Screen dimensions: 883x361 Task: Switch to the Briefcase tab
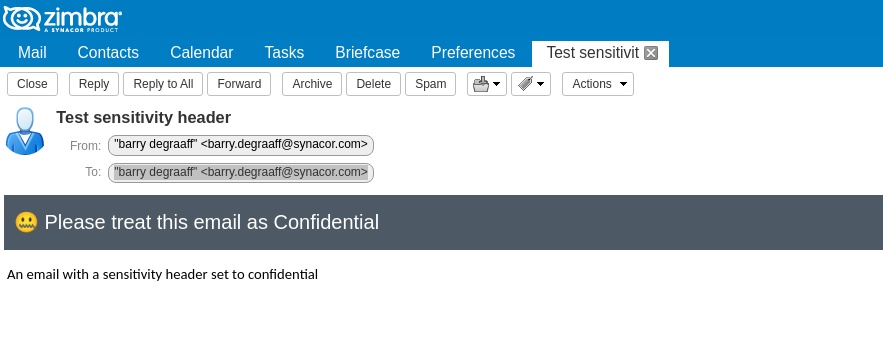[x=368, y=52]
